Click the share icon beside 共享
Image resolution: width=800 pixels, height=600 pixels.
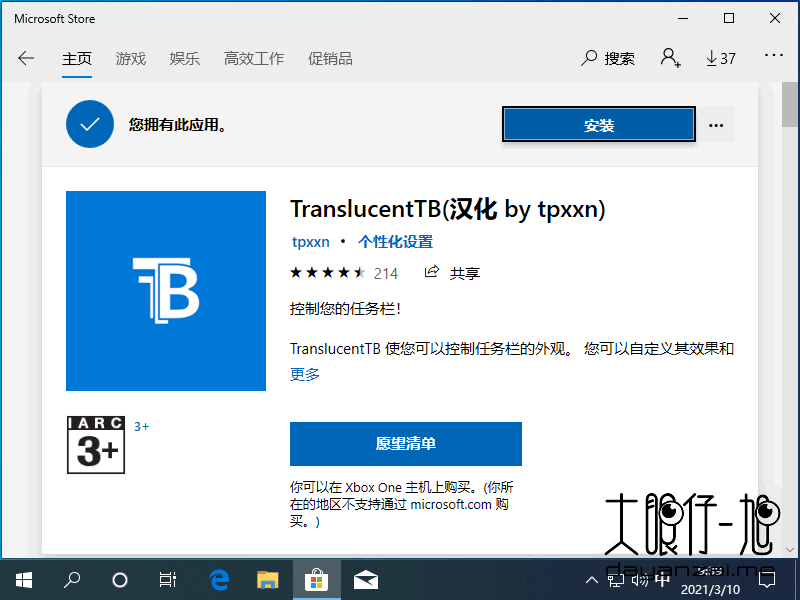coord(431,272)
